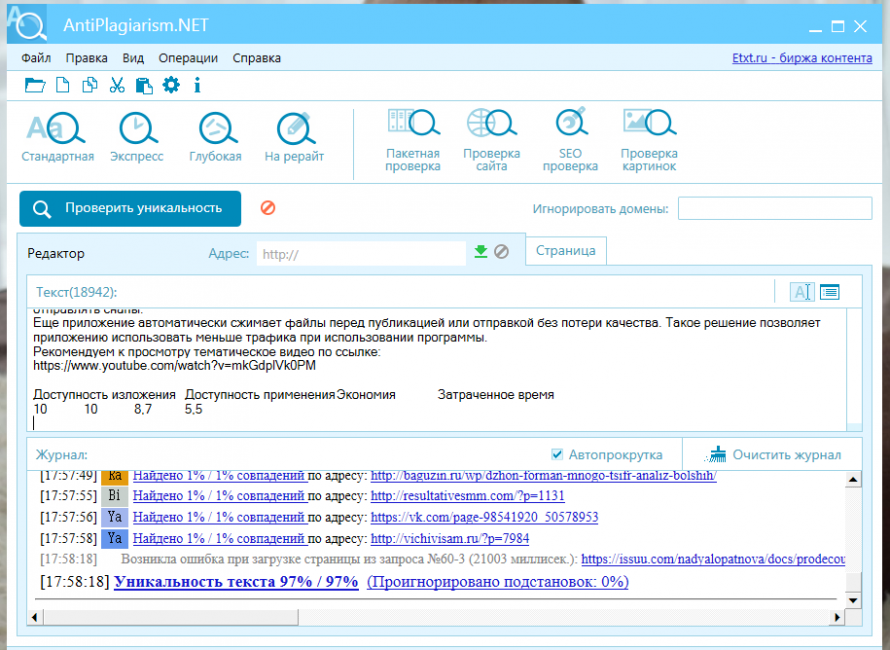Image resolution: width=890 pixels, height=650 pixels.
Task: Switch to the Страница tab
Action: [566, 251]
